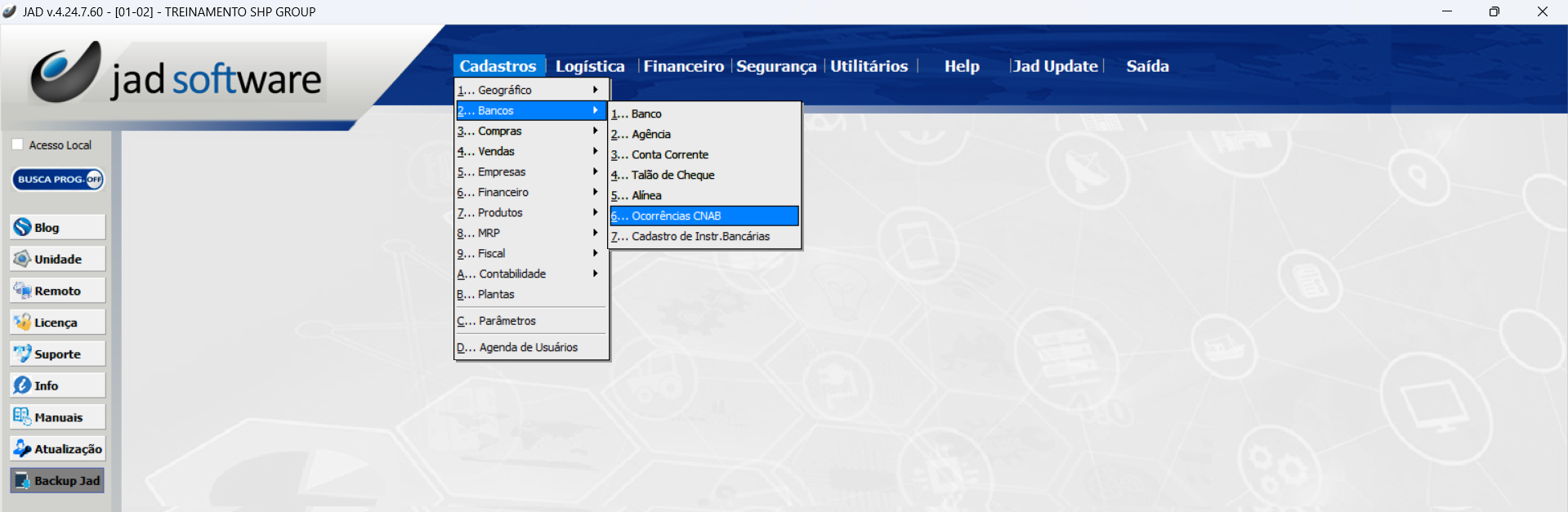Open the Unidade sidebar icon
This screenshot has width=1568, height=512.
pyautogui.click(x=23, y=259)
